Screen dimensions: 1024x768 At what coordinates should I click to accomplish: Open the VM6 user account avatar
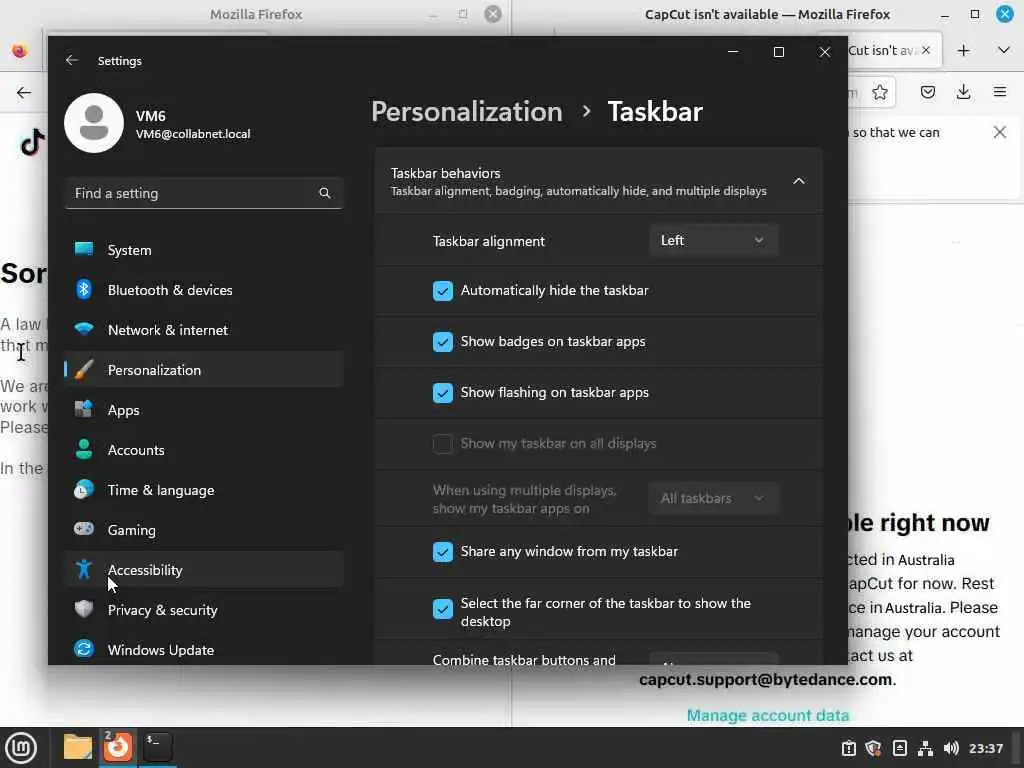tap(94, 123)
